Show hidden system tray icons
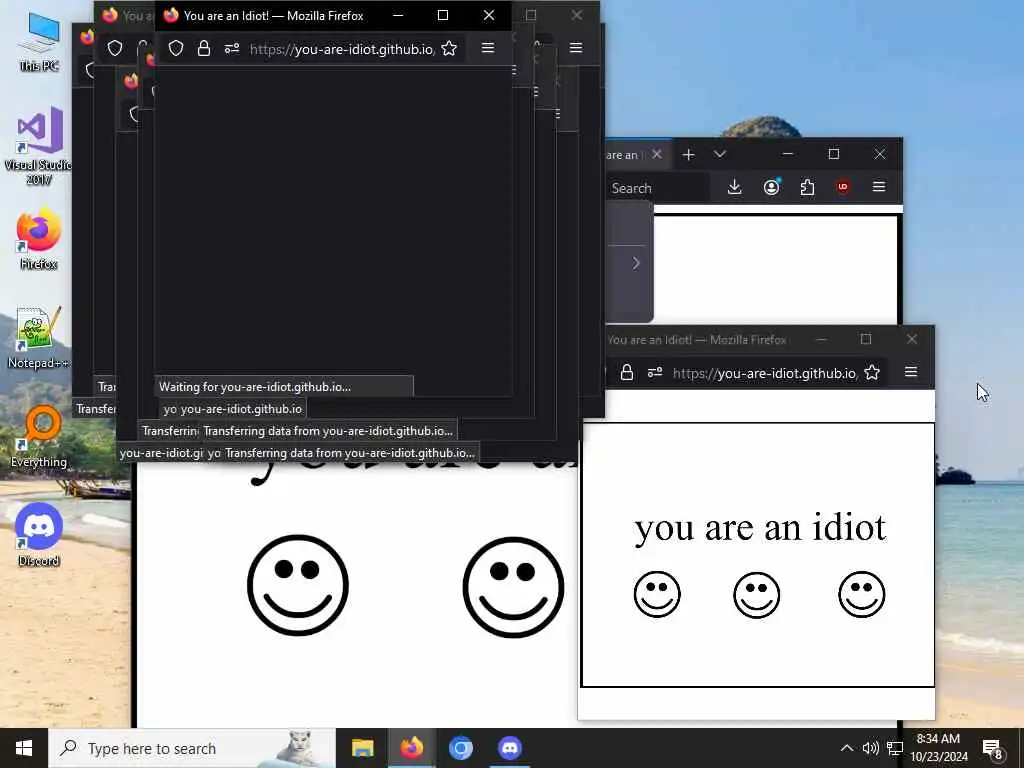The image size is (1024, 768). click(x=846, y=748)
